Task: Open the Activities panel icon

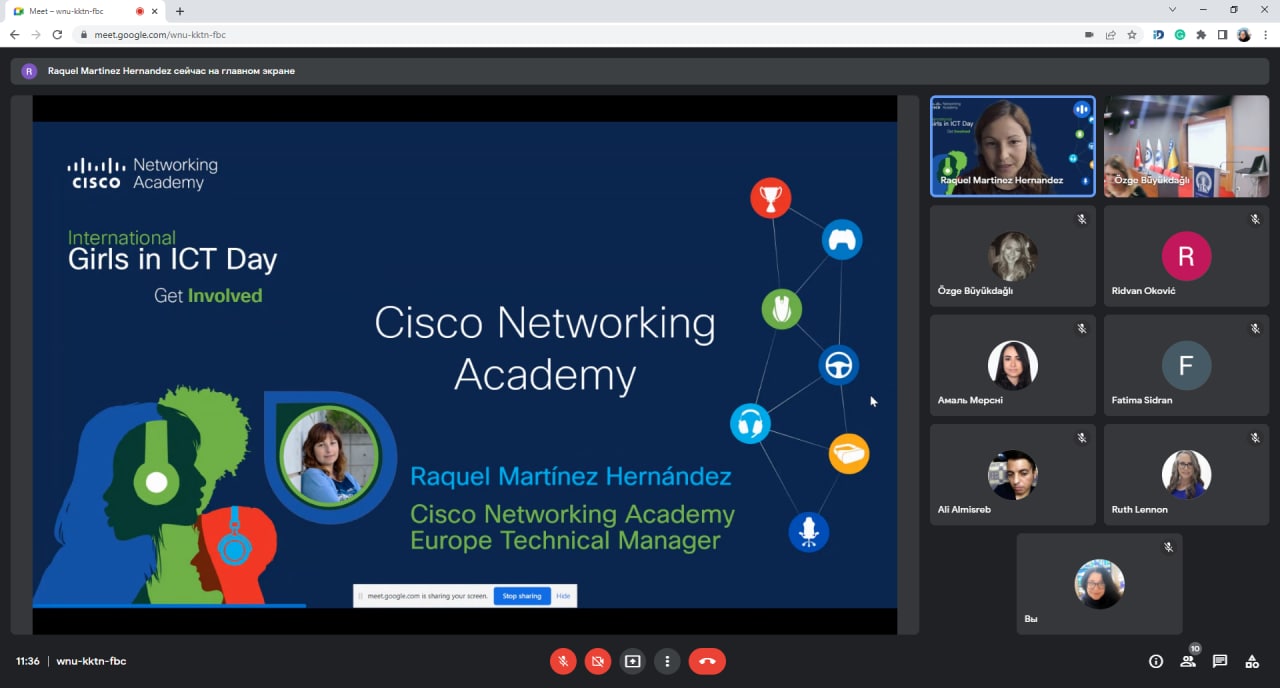Action: (1252, 661)
